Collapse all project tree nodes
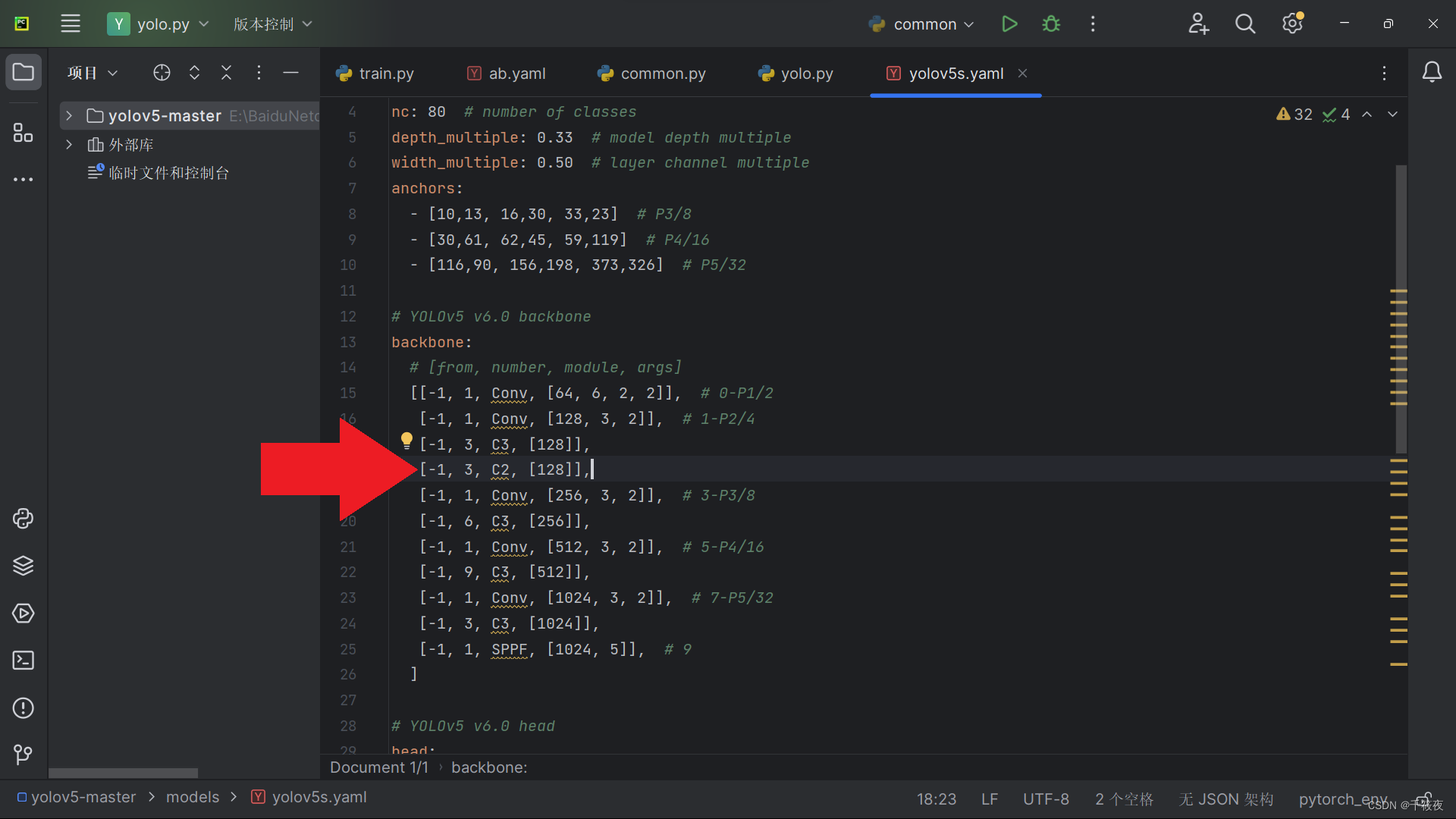 (x=226, y=73)
